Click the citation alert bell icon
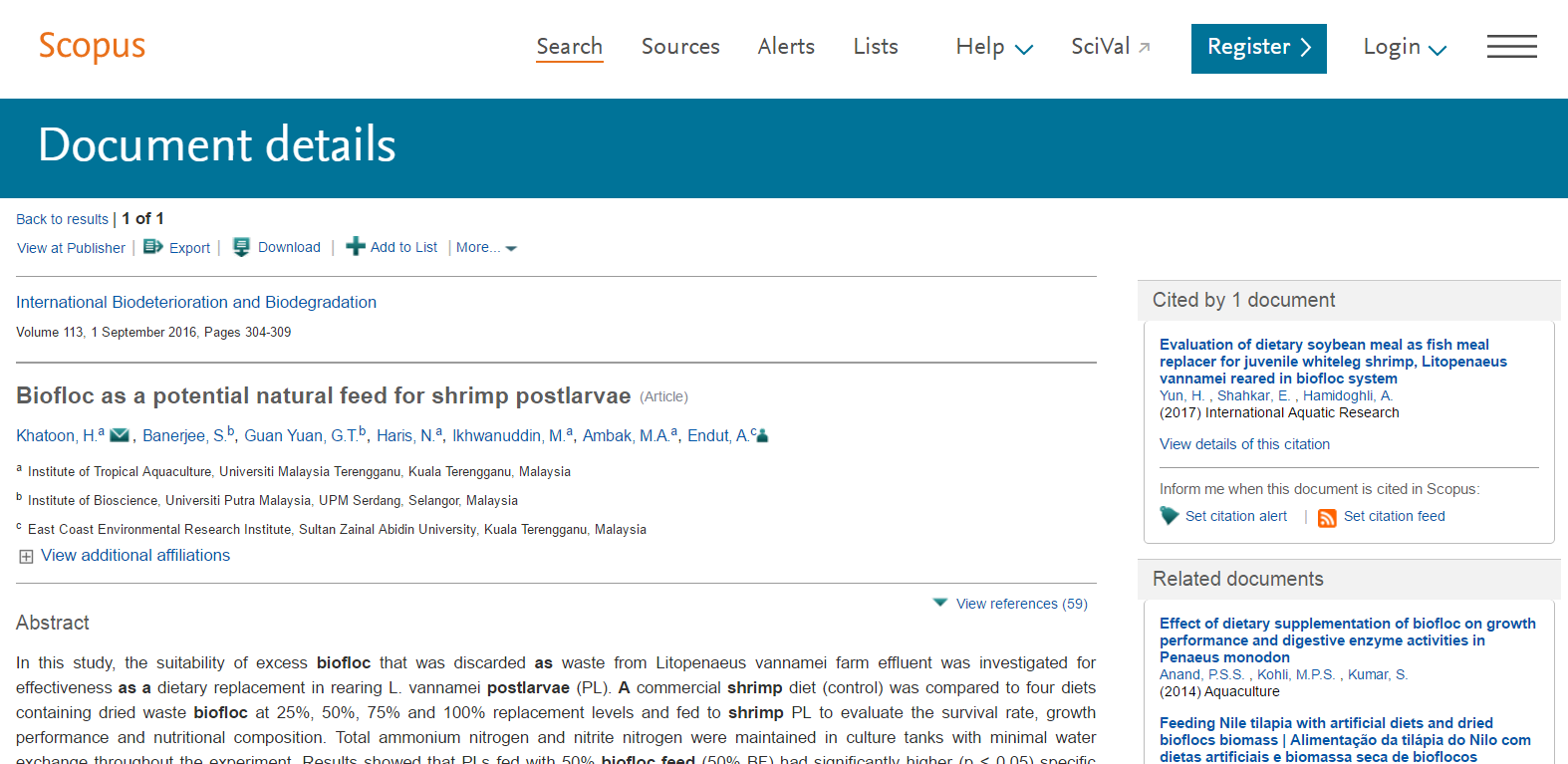The image size is (1568, 764). 1170,516
